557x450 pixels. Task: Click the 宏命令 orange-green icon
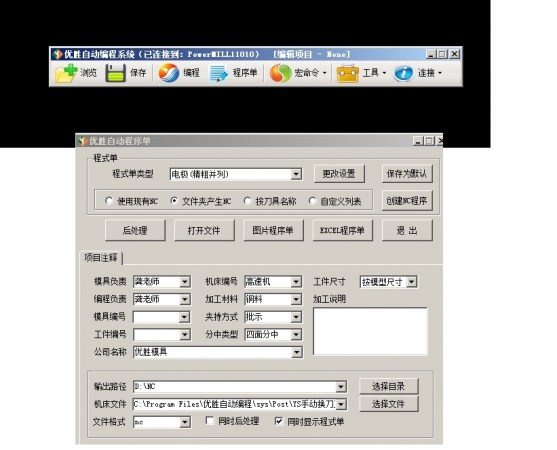pos(280,73)
